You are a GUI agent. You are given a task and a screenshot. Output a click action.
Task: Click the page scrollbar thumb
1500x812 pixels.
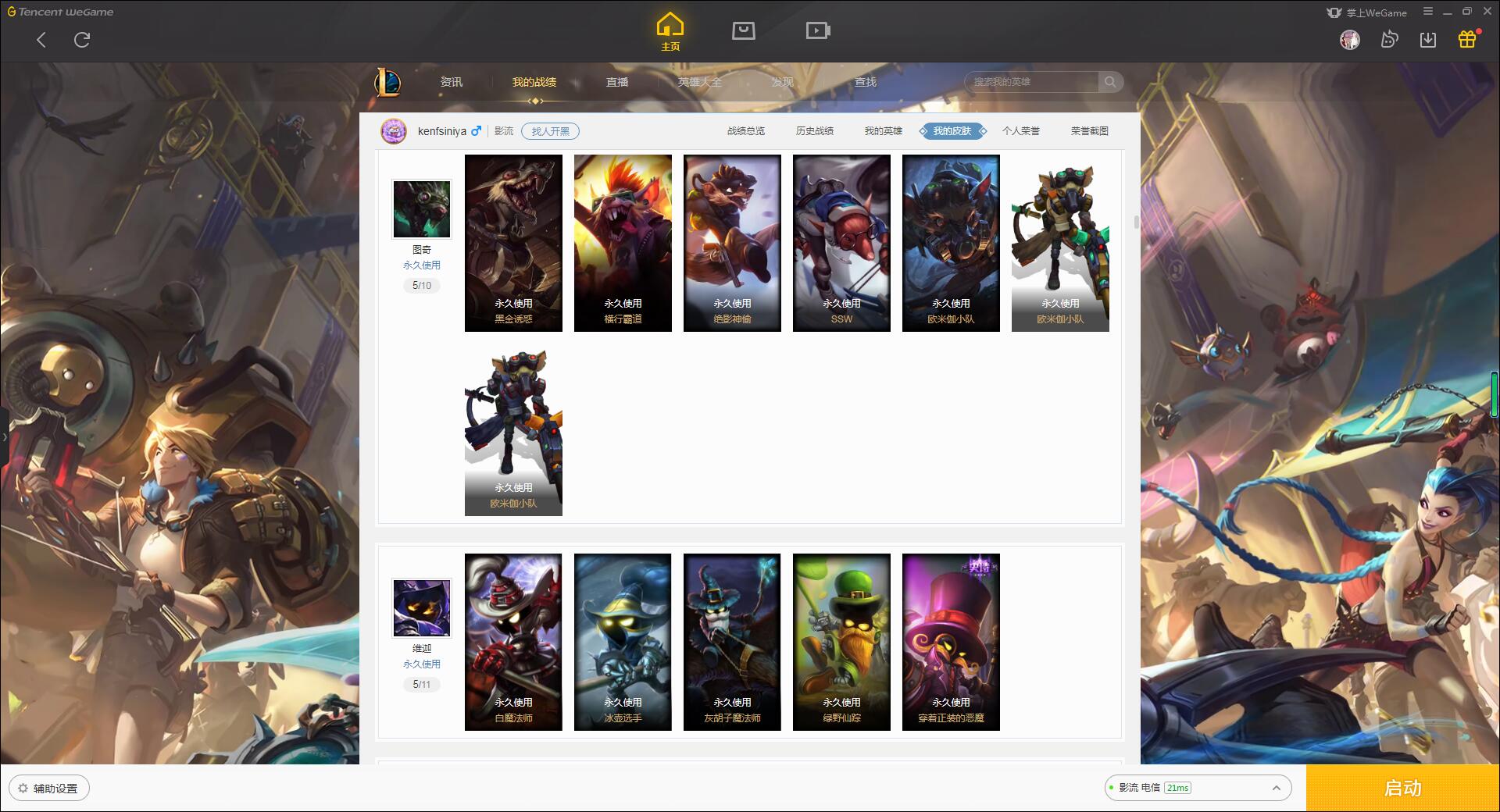[x=1136, y=223]
